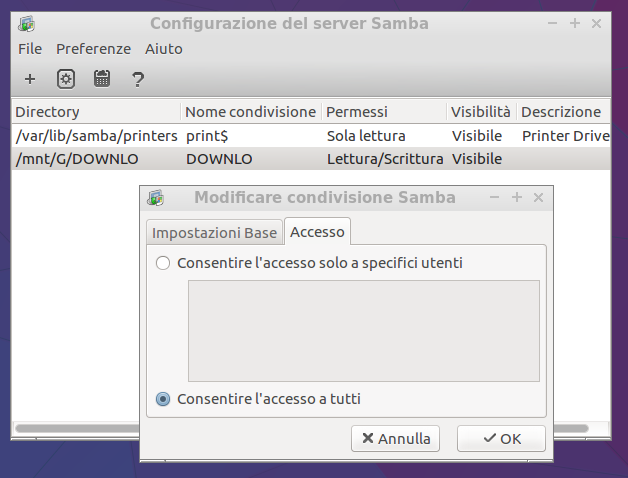The height and width of the screenshot is (478, 628).
Task: Open share properties gear icon in toolbar
Action: pos(66,79)
